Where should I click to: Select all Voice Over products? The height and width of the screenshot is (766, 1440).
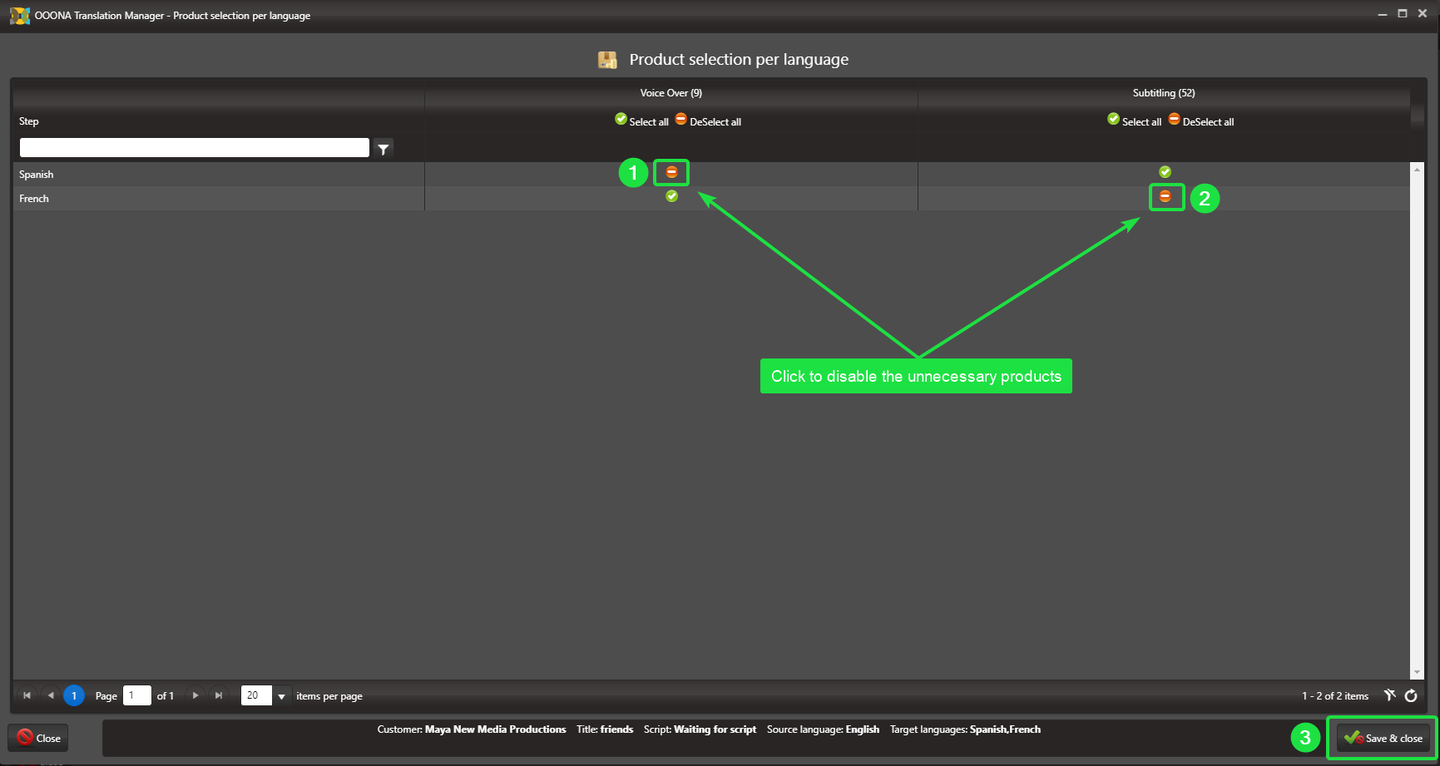click(x=642, y=121)
